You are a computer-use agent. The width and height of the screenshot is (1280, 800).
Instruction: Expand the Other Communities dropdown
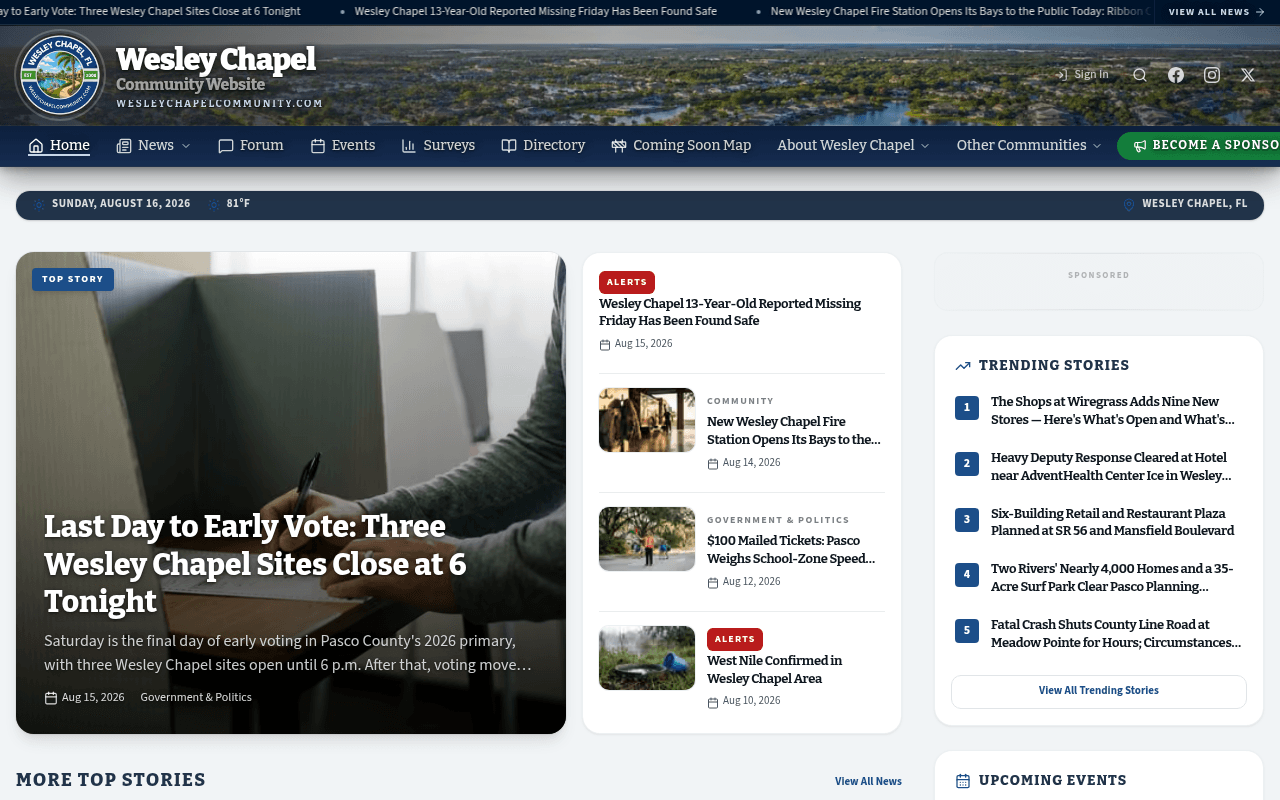(x=1097, y=146)
